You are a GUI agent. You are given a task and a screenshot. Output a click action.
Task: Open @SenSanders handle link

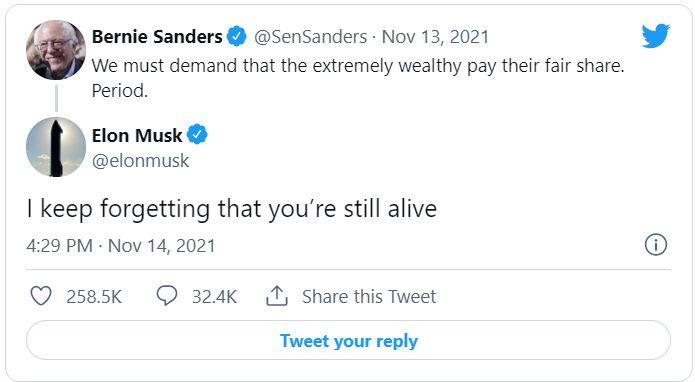[310, 37]
